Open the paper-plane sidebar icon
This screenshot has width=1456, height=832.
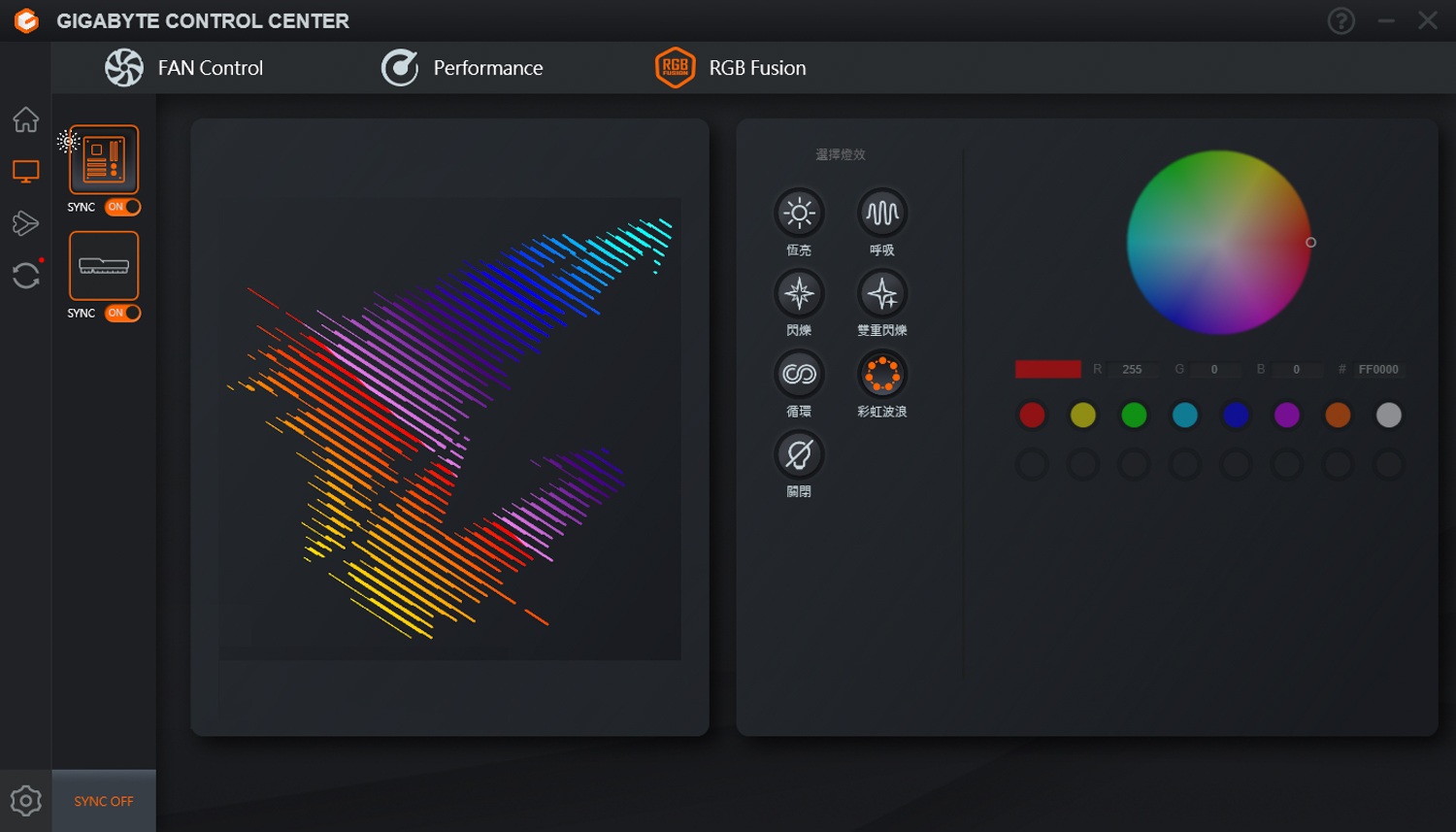pyautogui.click(x=25, y=223)
